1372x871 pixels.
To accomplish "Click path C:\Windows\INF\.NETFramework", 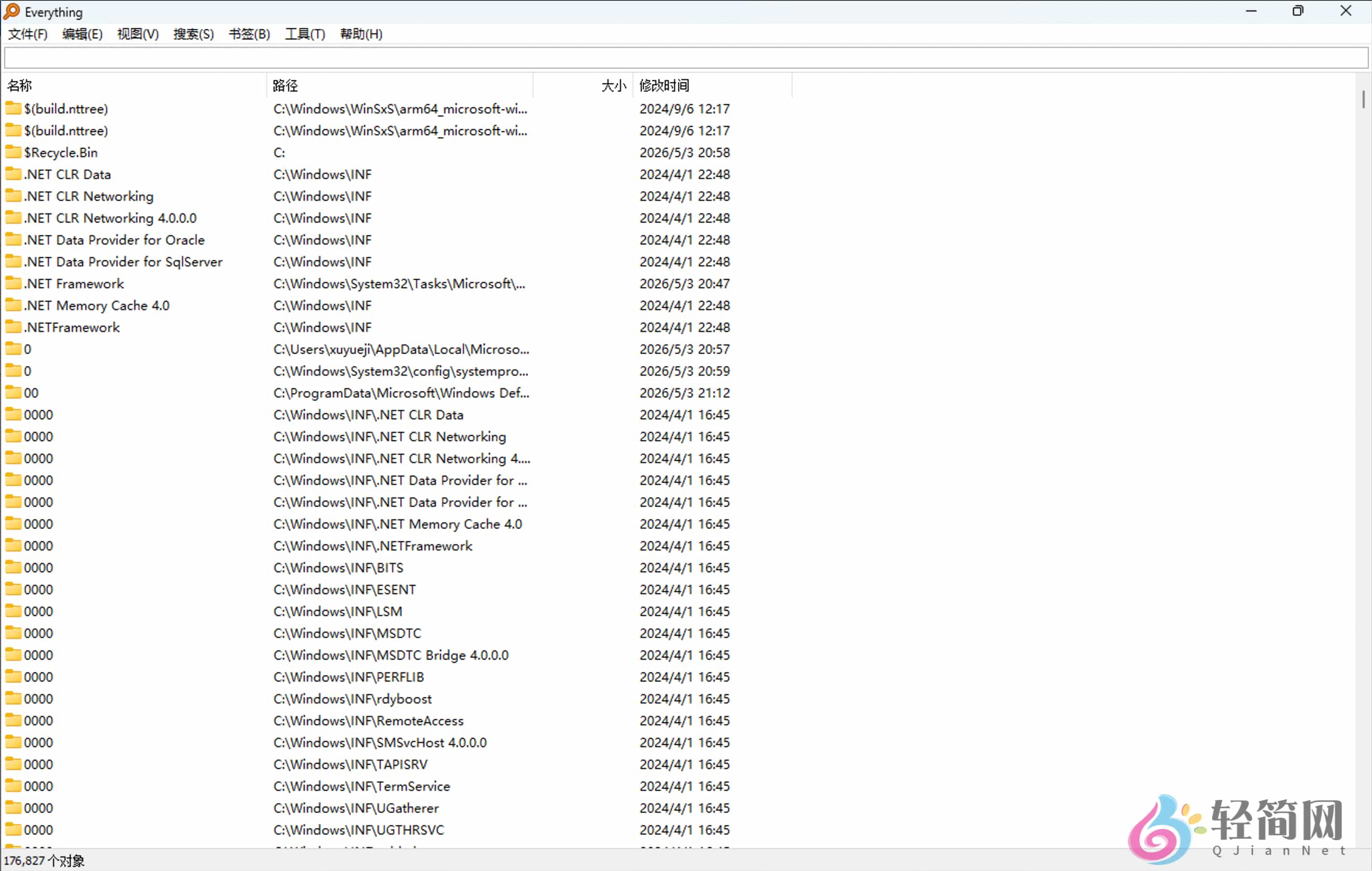I will pos(372,545).
